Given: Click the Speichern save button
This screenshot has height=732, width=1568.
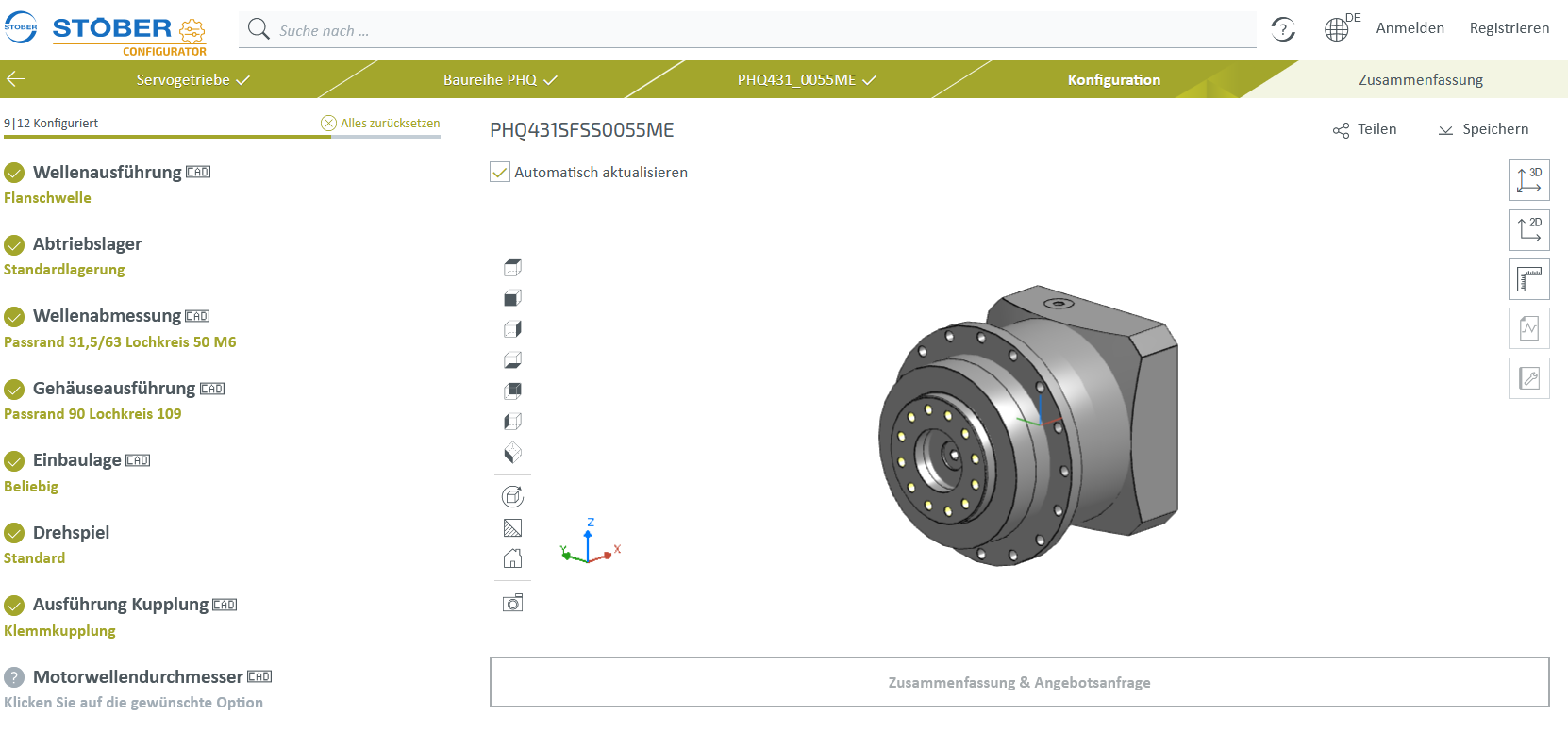Looking at the screenshot, I should (1483, 129).
